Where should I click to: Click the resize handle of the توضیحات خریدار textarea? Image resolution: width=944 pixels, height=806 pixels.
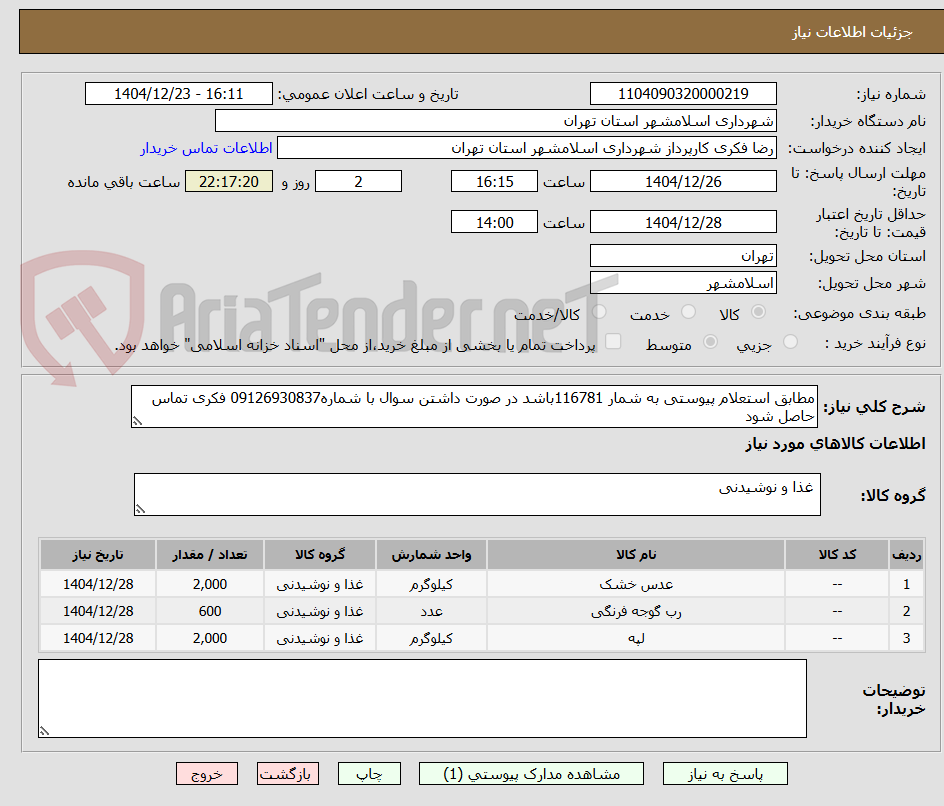click(x=45, y=731)
